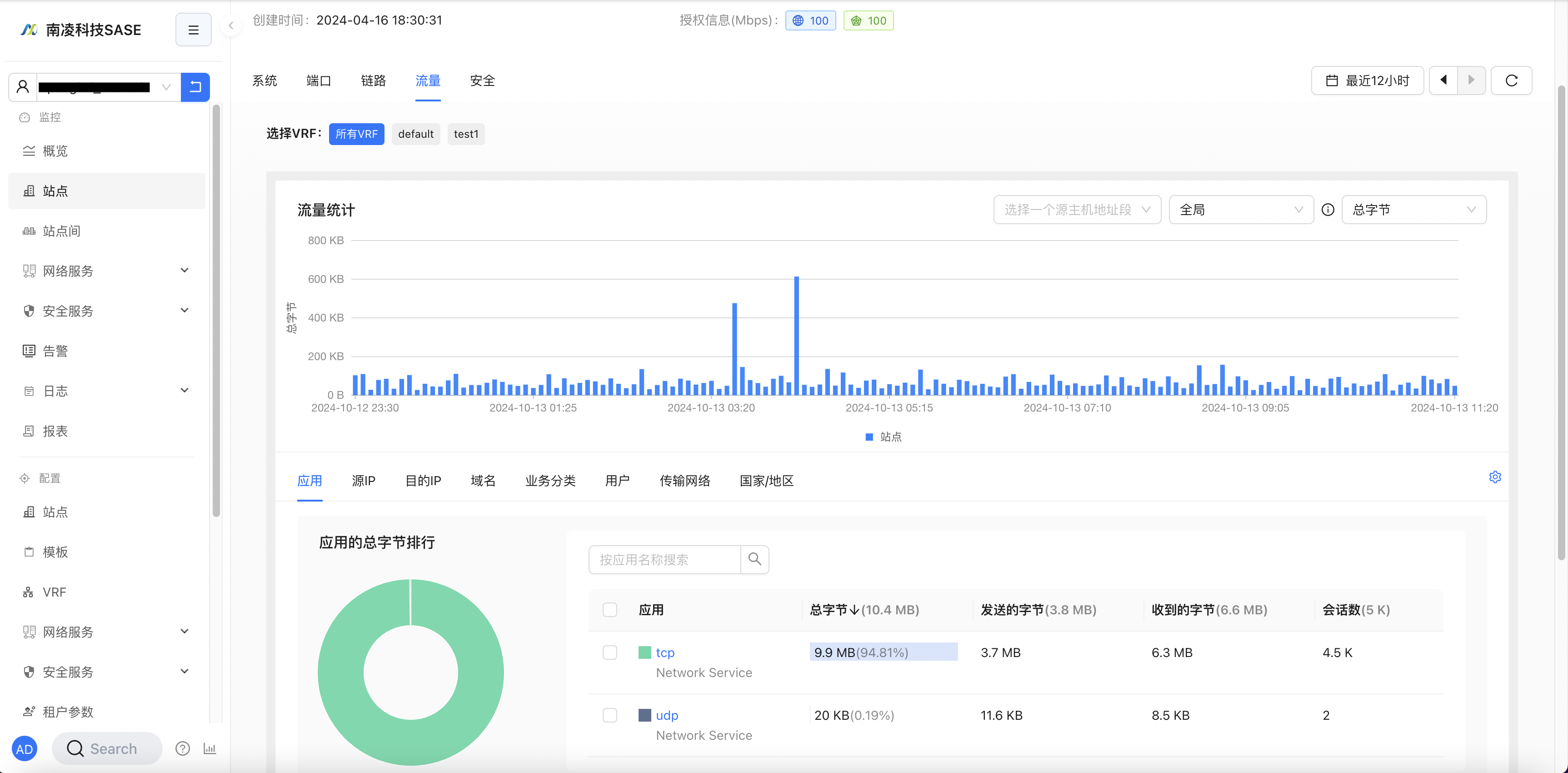Open VRF configuration page

106,592
